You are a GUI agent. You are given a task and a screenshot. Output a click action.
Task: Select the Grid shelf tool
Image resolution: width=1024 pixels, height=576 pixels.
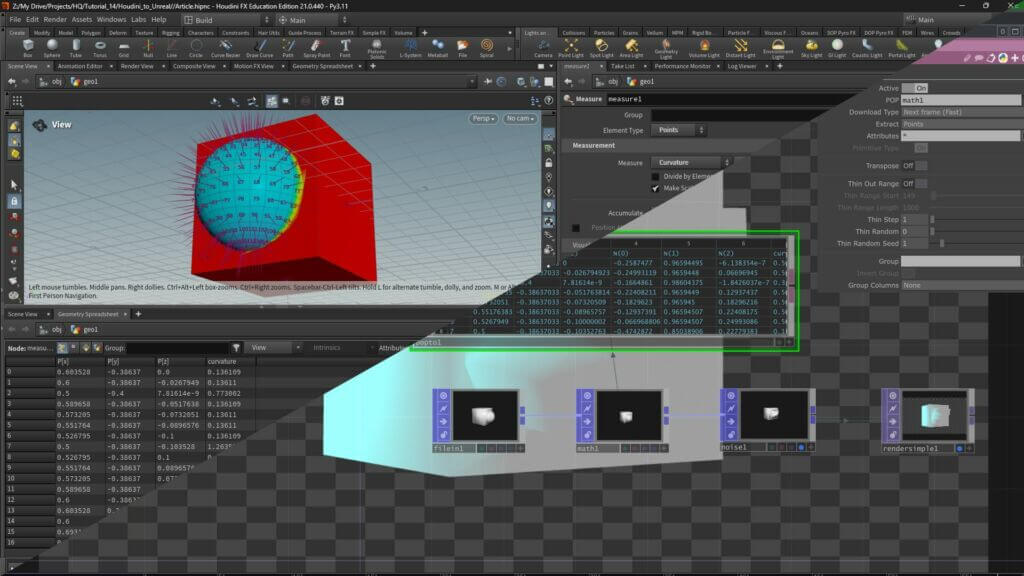124,48
